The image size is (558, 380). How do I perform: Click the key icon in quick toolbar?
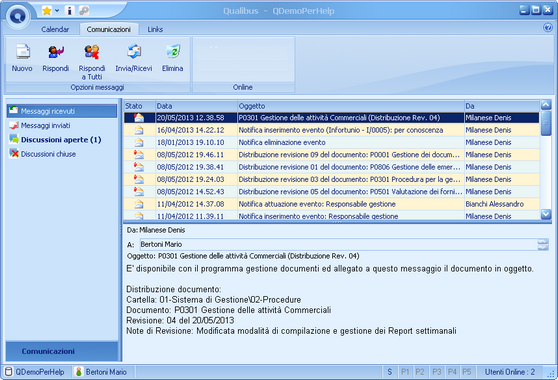coord(84,11)
